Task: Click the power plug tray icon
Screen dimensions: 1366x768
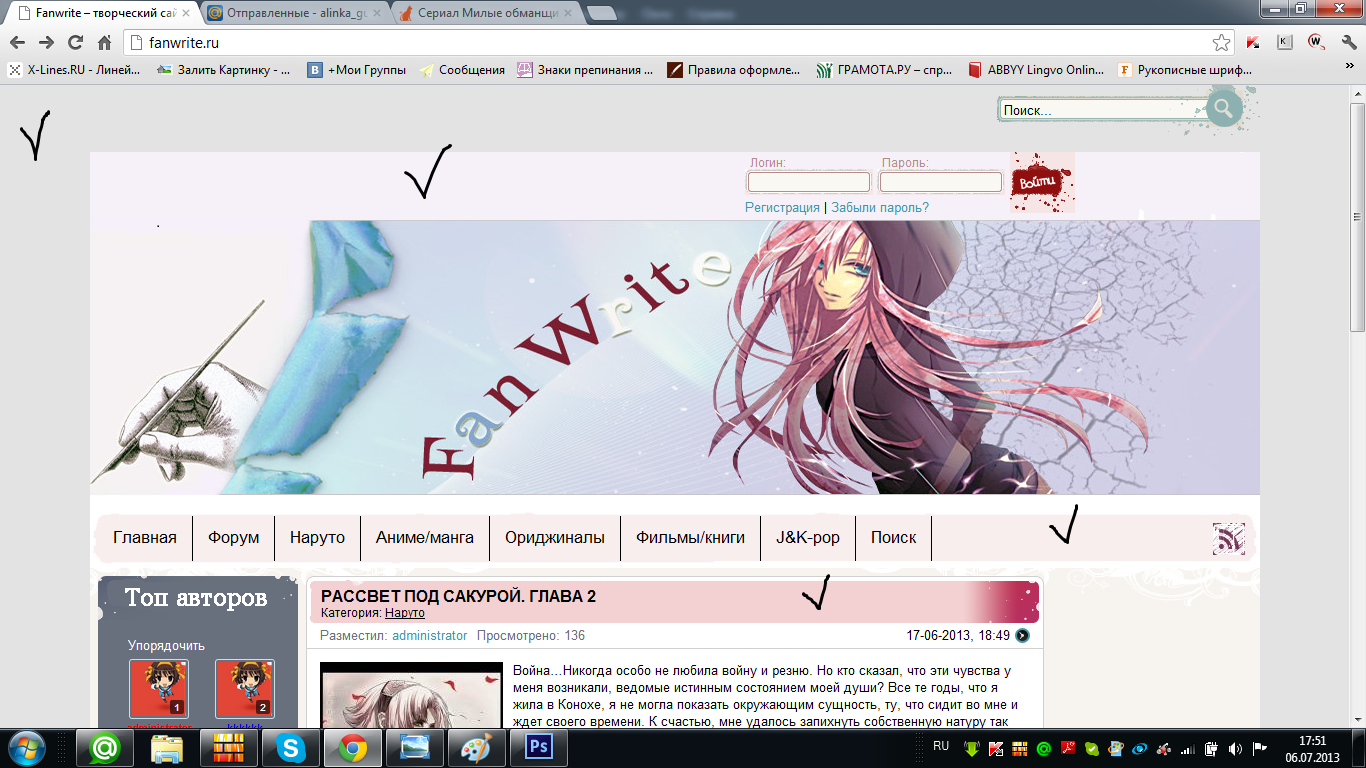Action: point(1211,748)
